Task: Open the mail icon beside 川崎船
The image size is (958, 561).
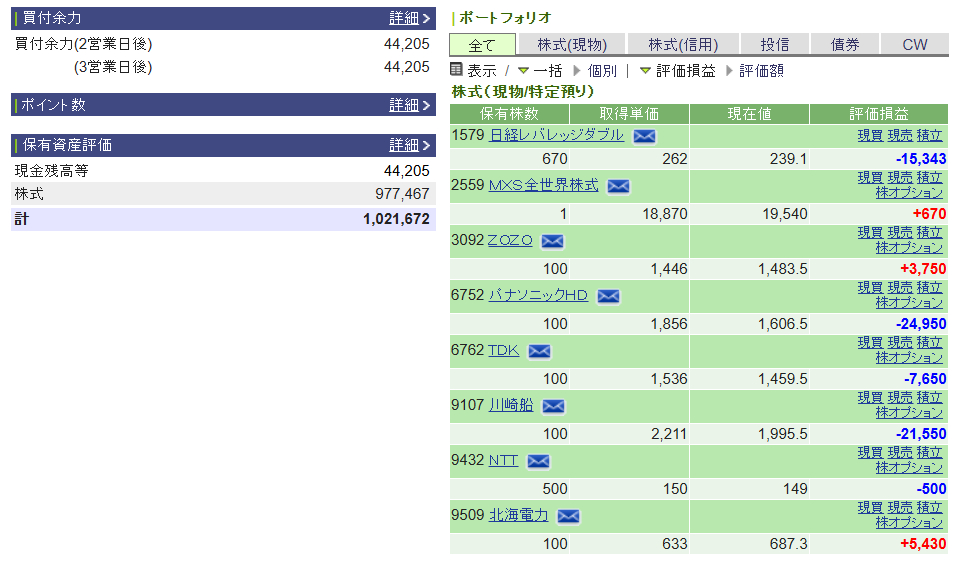Action: (x=553, y=406)
